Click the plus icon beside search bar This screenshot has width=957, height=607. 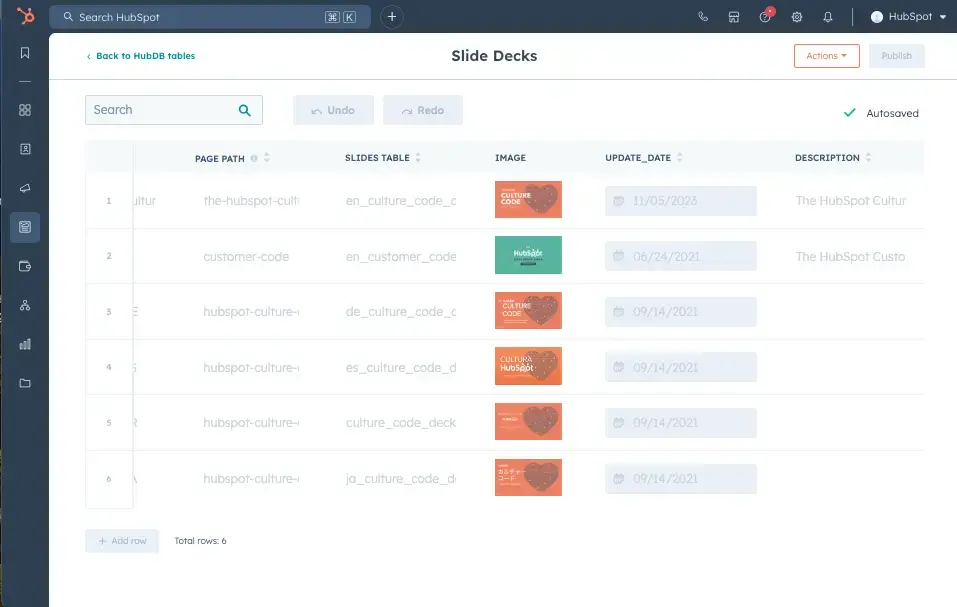392,17
